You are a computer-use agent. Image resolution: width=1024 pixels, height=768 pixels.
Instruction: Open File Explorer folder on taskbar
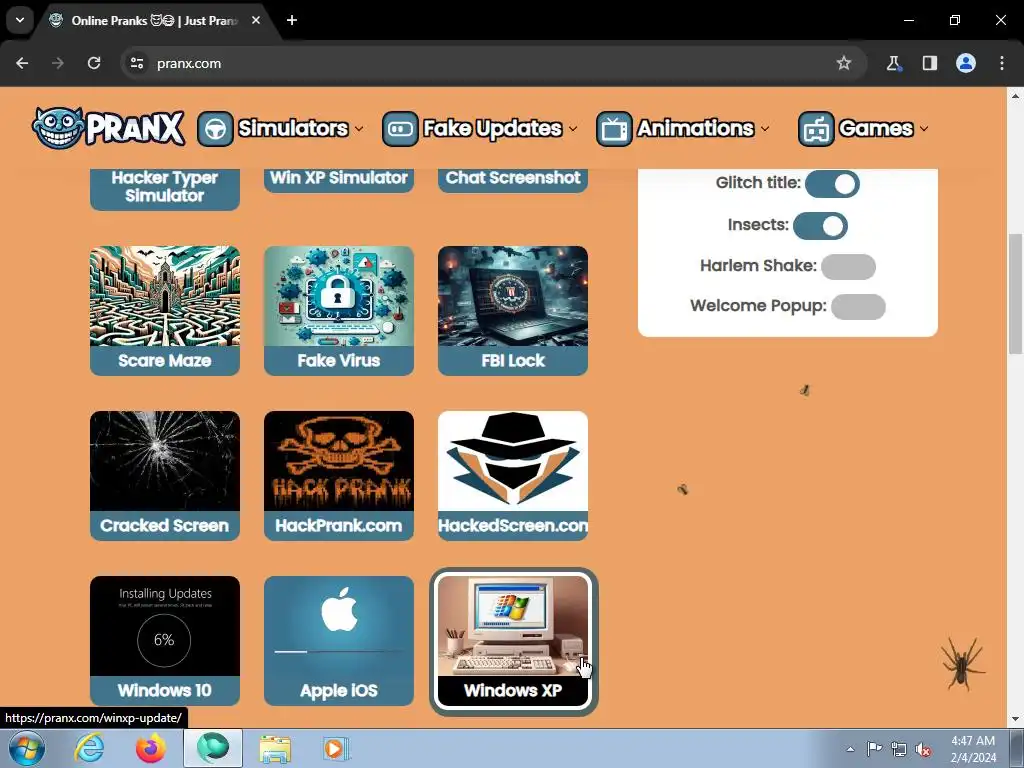[275, 748]
